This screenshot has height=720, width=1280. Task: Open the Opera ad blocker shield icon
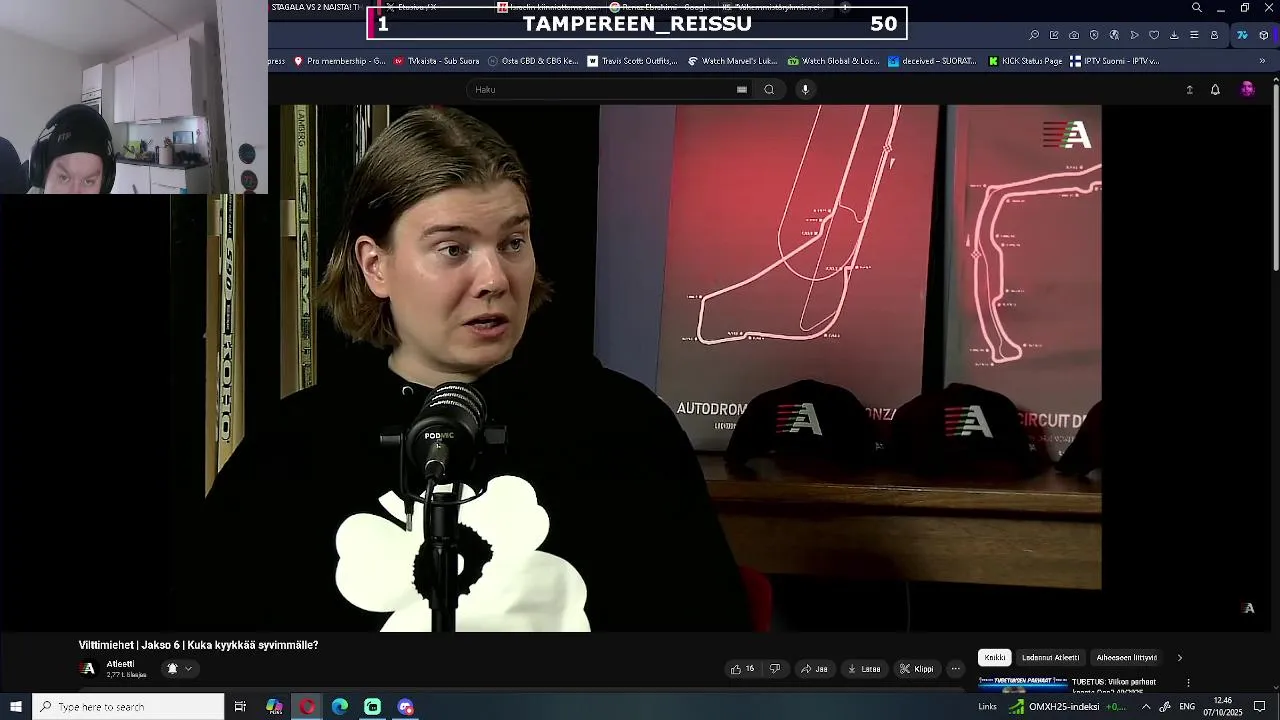click(1094, 35)
